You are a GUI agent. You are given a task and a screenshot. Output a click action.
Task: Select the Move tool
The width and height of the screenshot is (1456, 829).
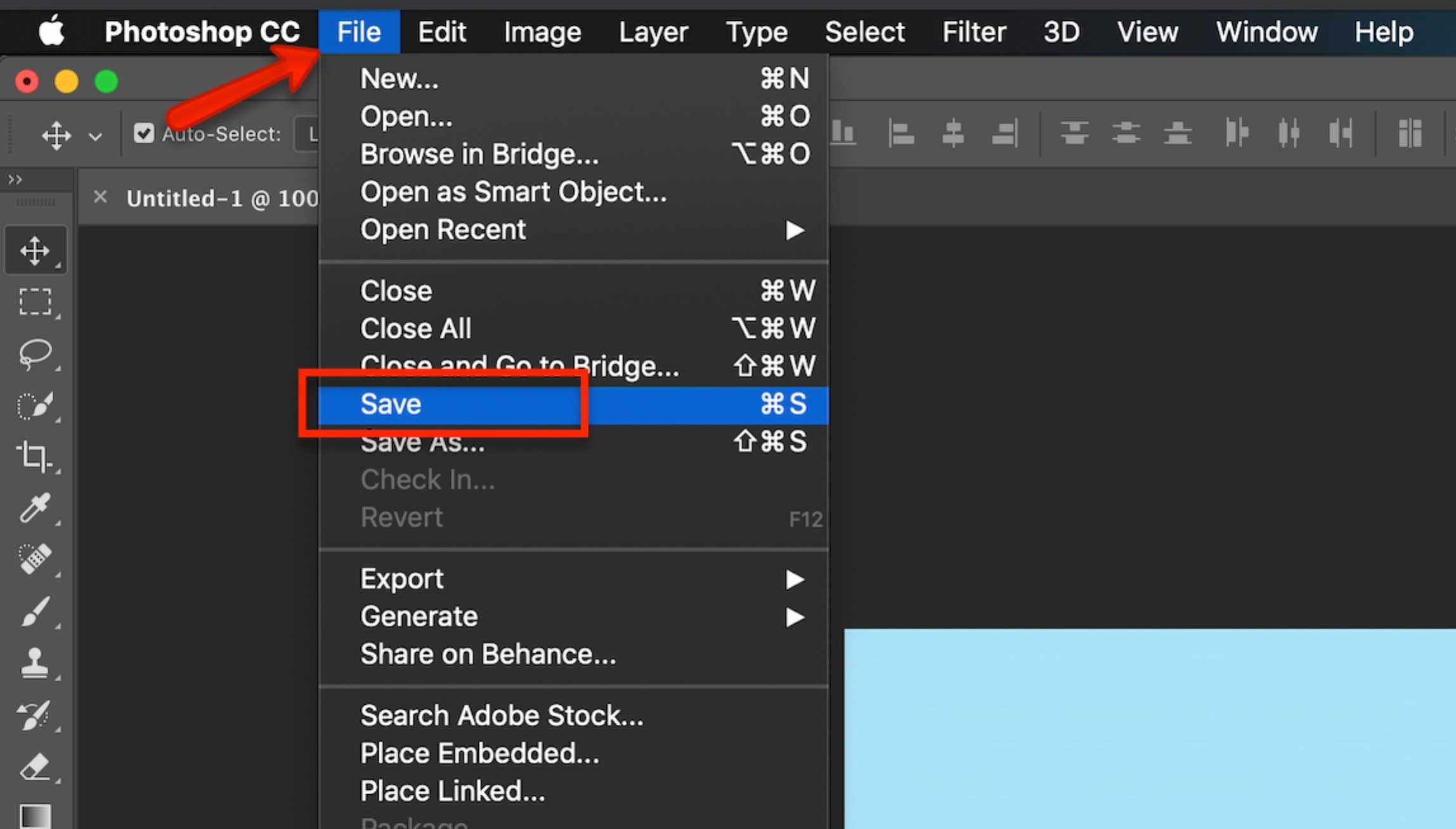(x=36, y=249)
